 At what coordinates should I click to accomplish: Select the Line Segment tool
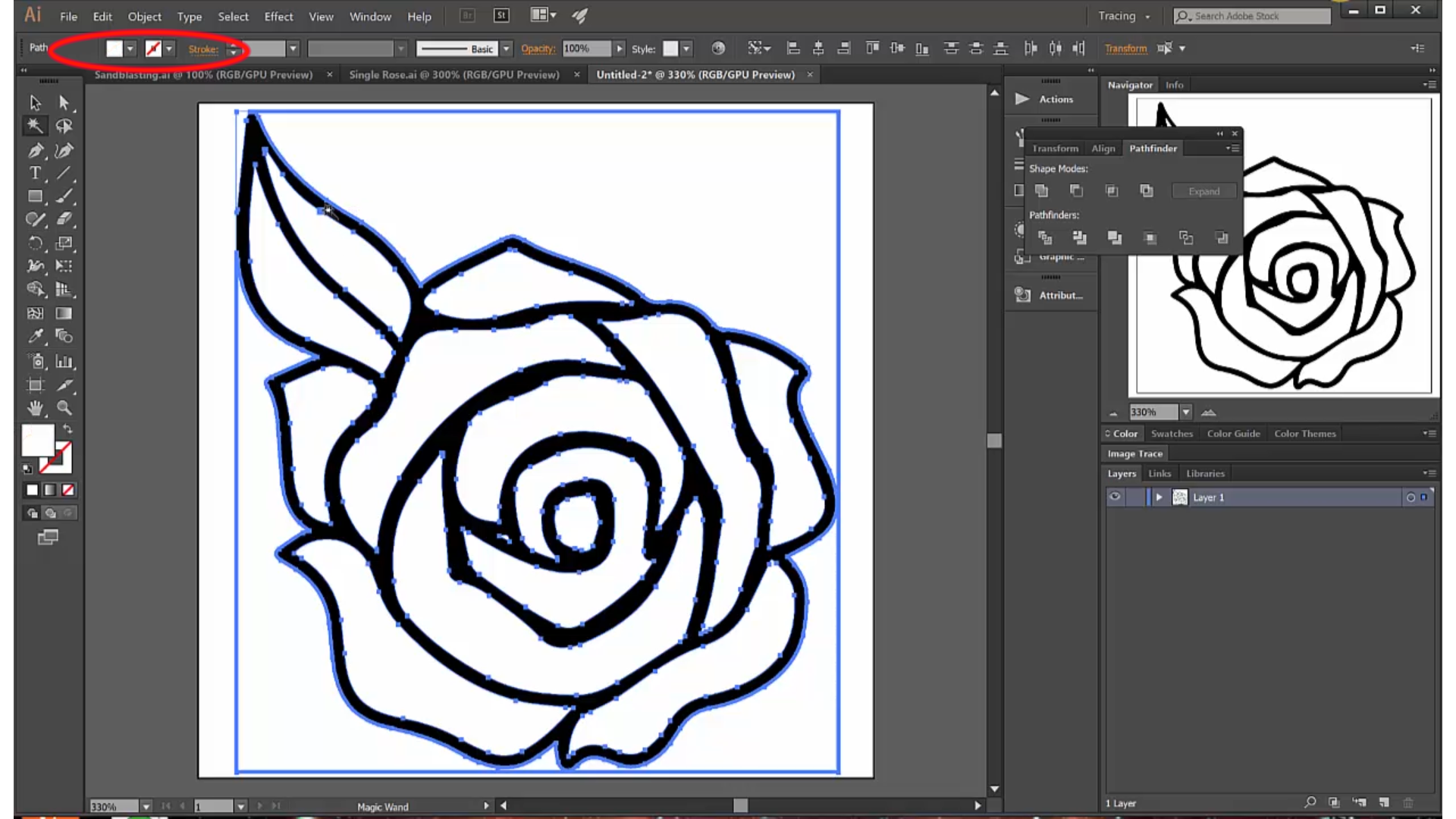64,173
